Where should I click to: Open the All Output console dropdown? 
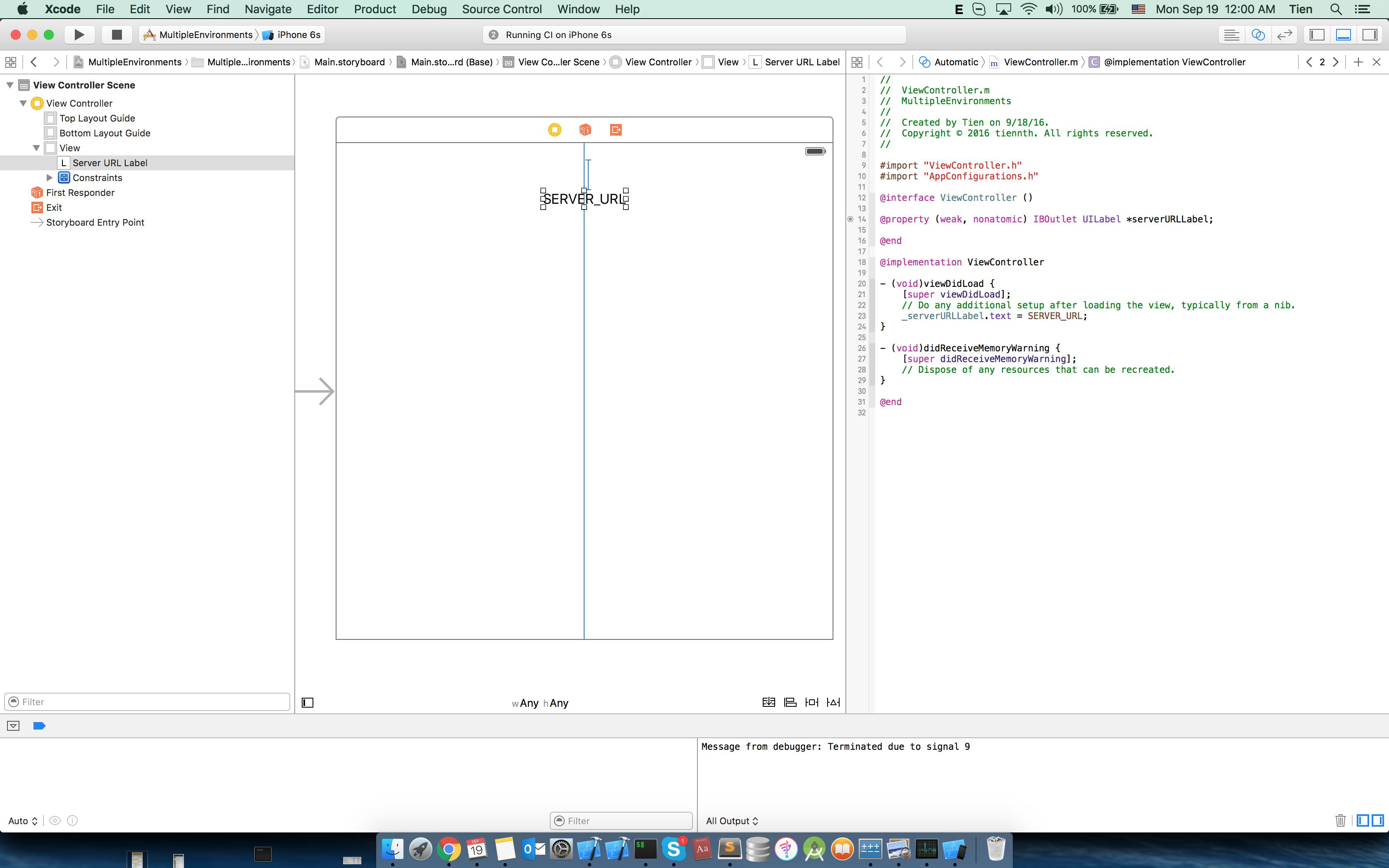[732, 821]
